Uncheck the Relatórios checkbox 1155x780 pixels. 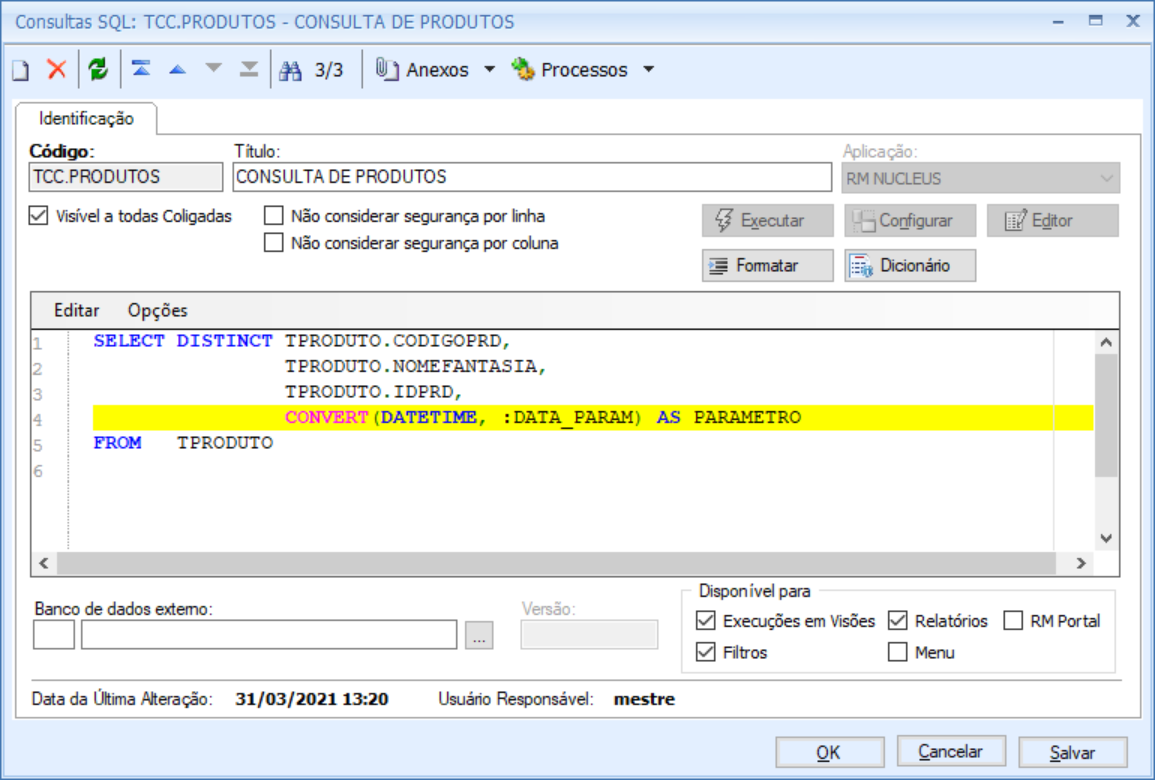[x=897, y=620]
